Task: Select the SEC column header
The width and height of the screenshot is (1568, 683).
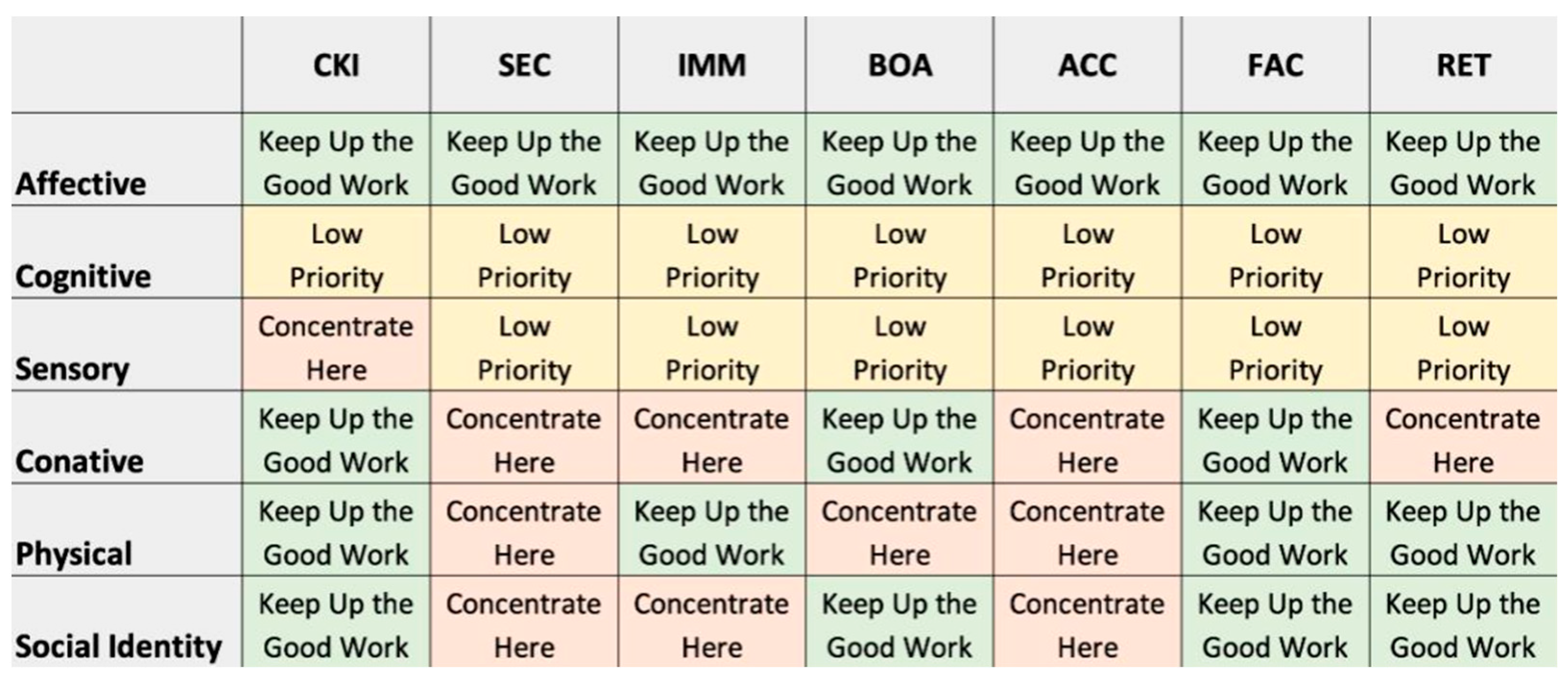Action: 524,66
